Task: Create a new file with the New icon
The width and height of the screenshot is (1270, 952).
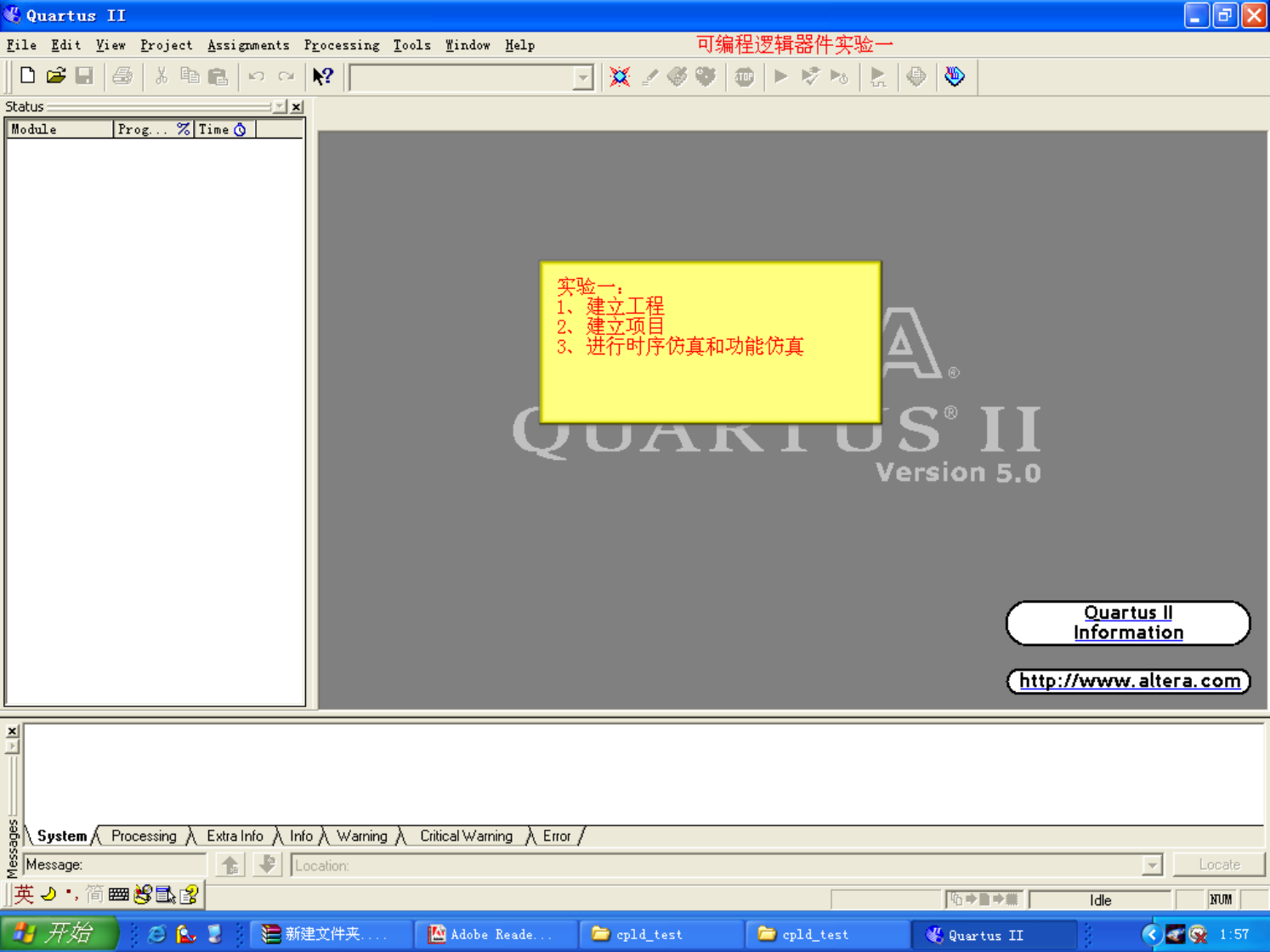Action: [27, 76]
